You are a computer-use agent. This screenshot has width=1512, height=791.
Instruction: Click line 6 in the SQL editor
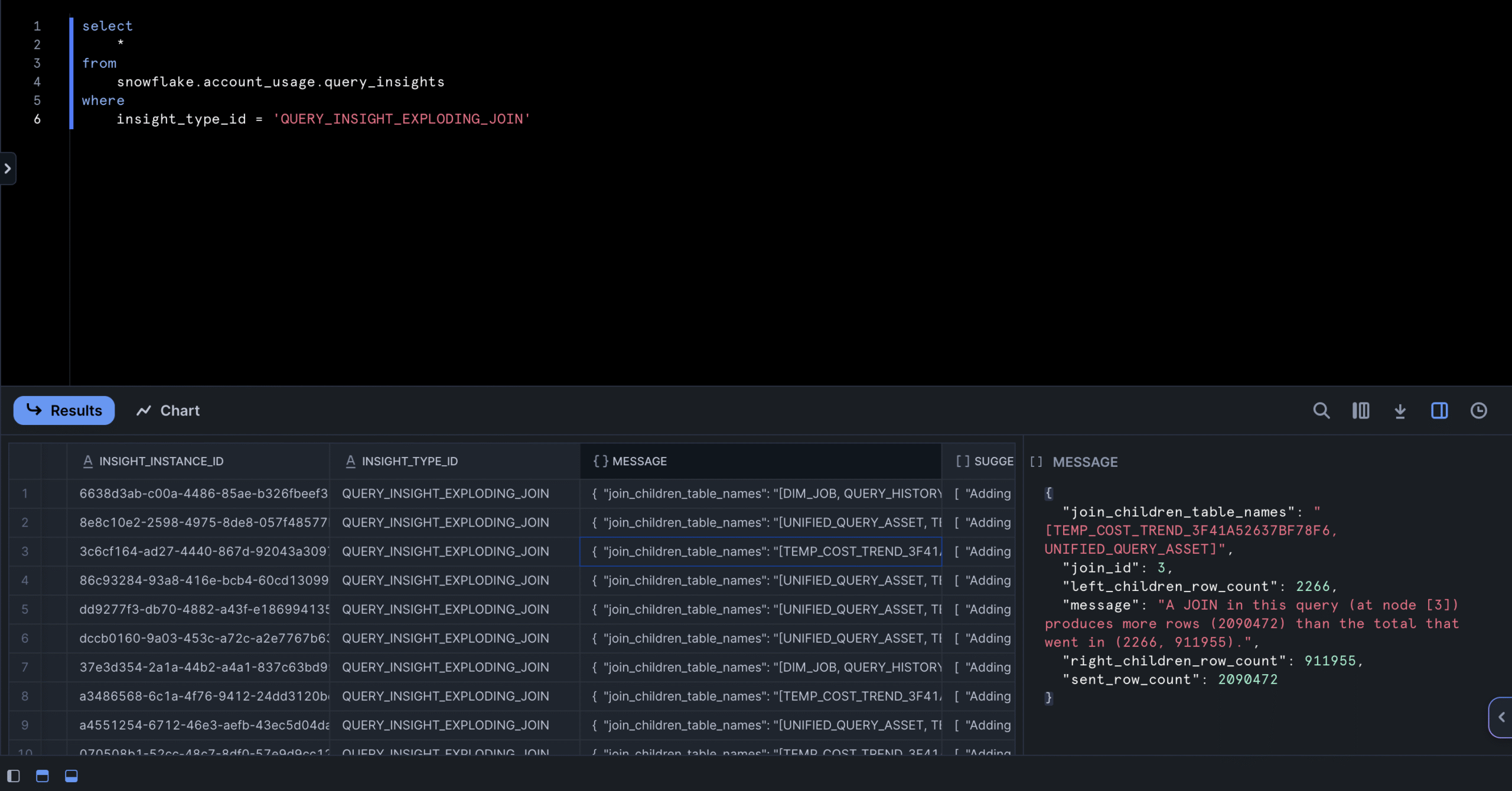click(x=323, y=119)
